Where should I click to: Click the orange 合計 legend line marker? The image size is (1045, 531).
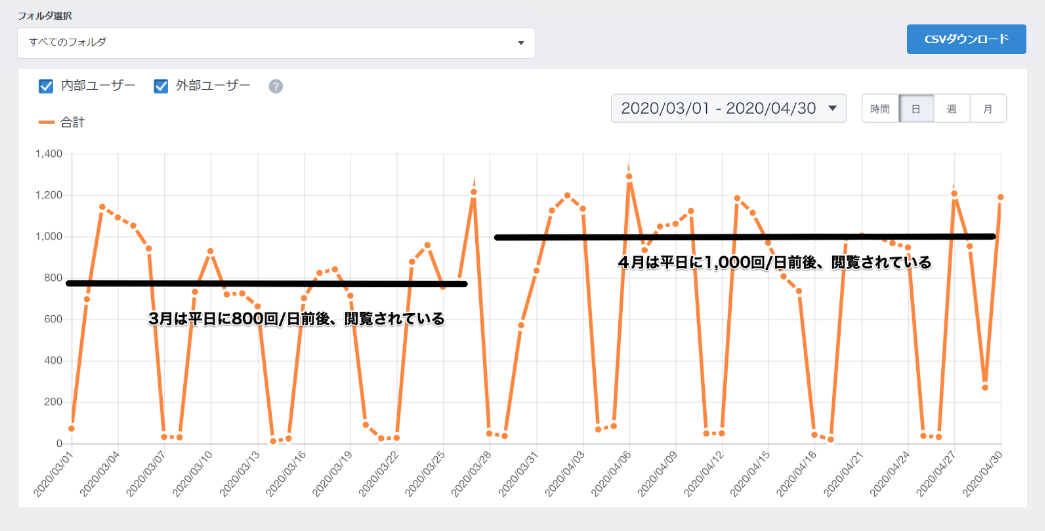click(x=46, y=121)
